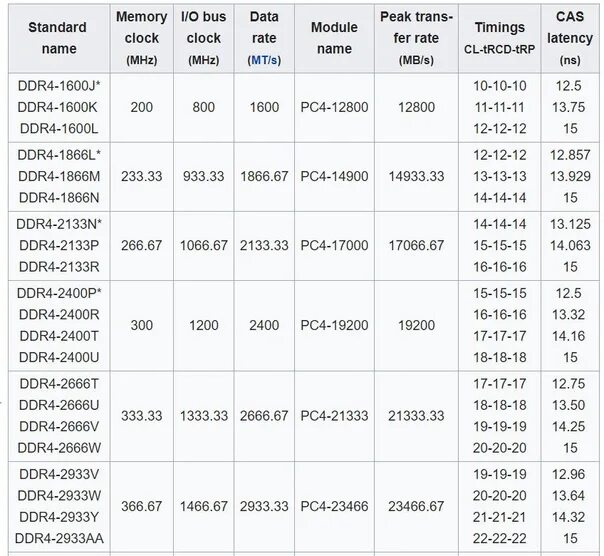Screen dimensions: 604x556
Task: Select the 19200 transfer rate cell
Action: (x=416, y=325)
